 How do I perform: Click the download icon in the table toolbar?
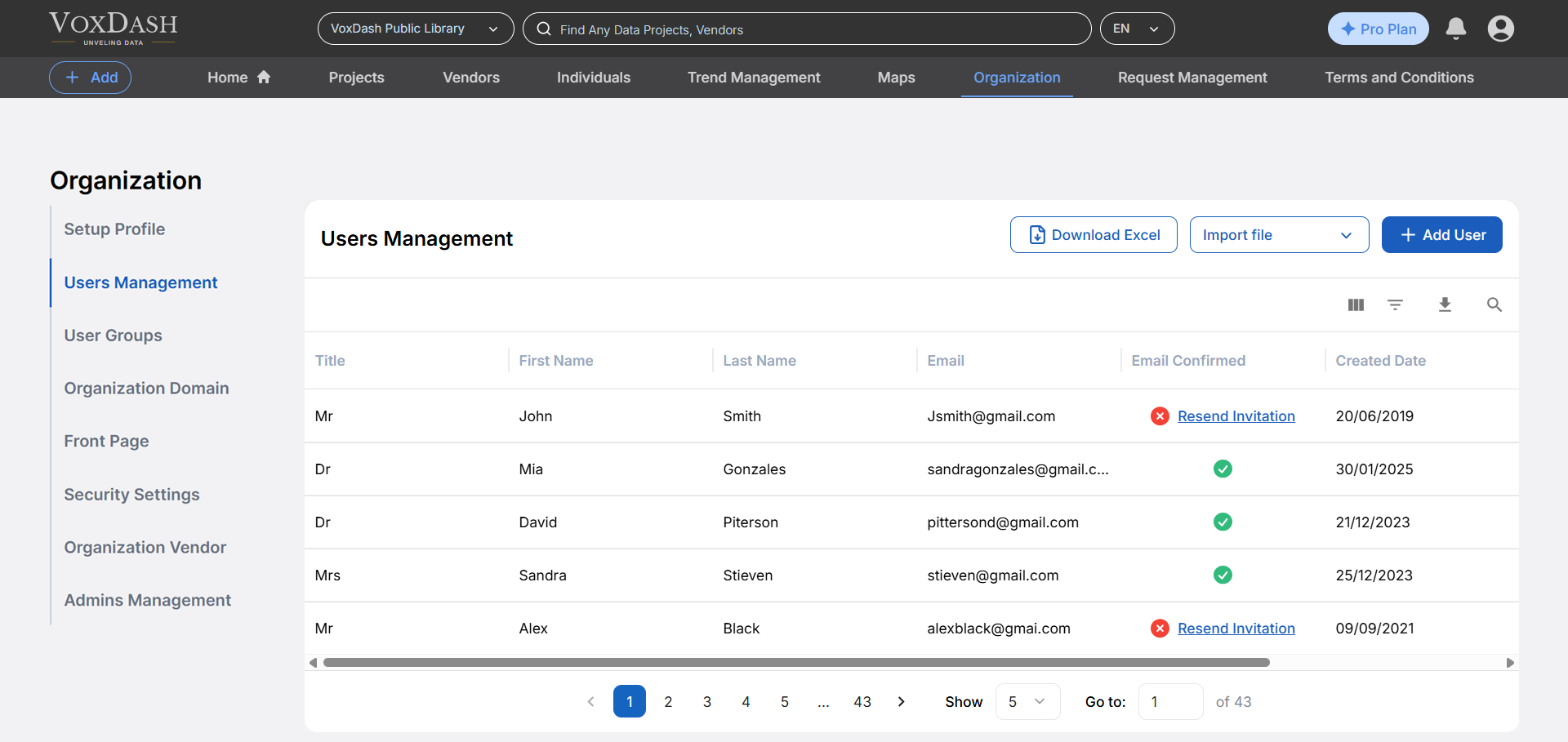click(1445, 304)
